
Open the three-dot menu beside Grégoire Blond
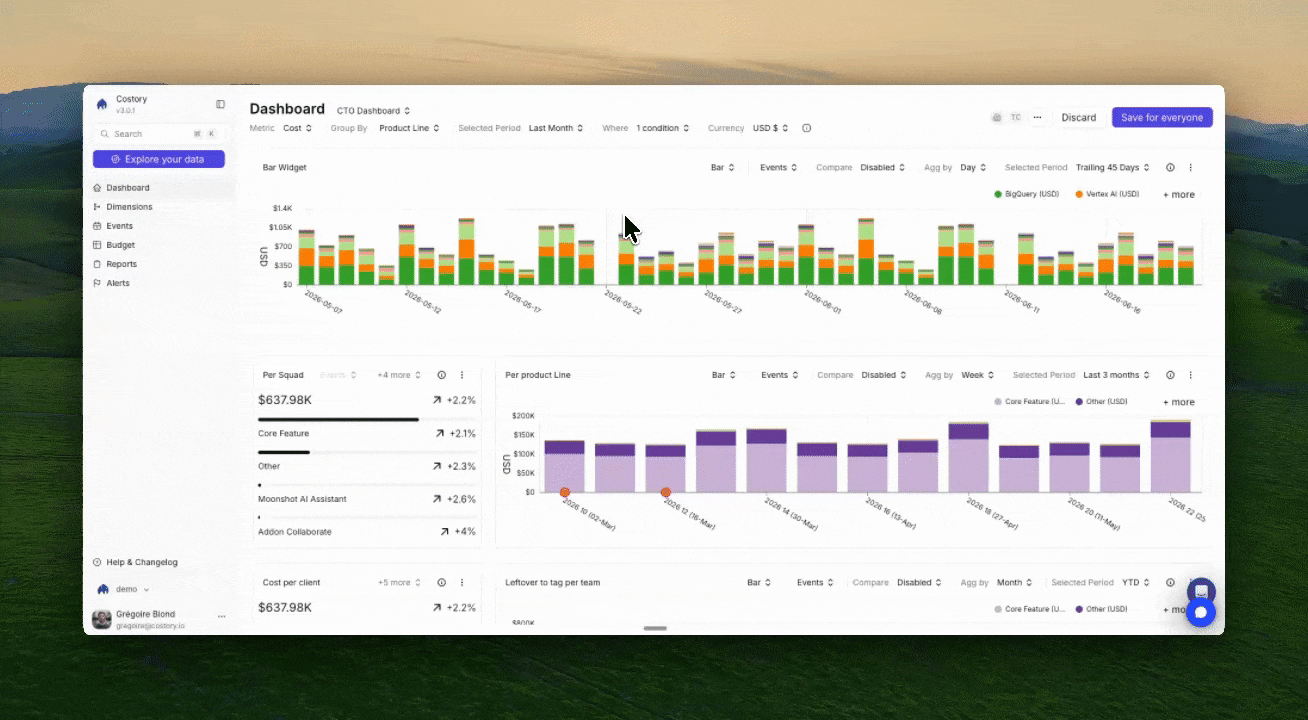[222, 617]
